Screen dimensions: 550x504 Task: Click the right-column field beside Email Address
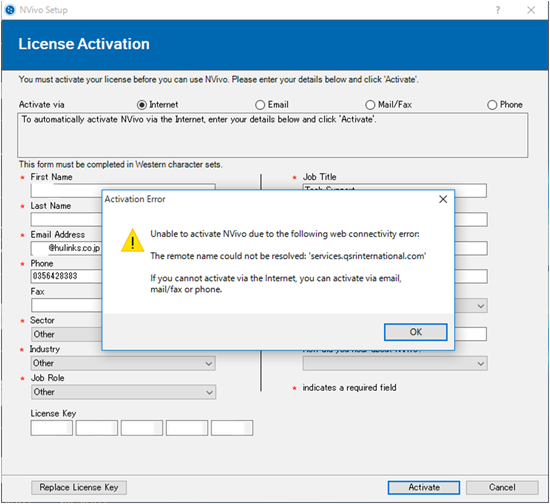click(471, 248)
